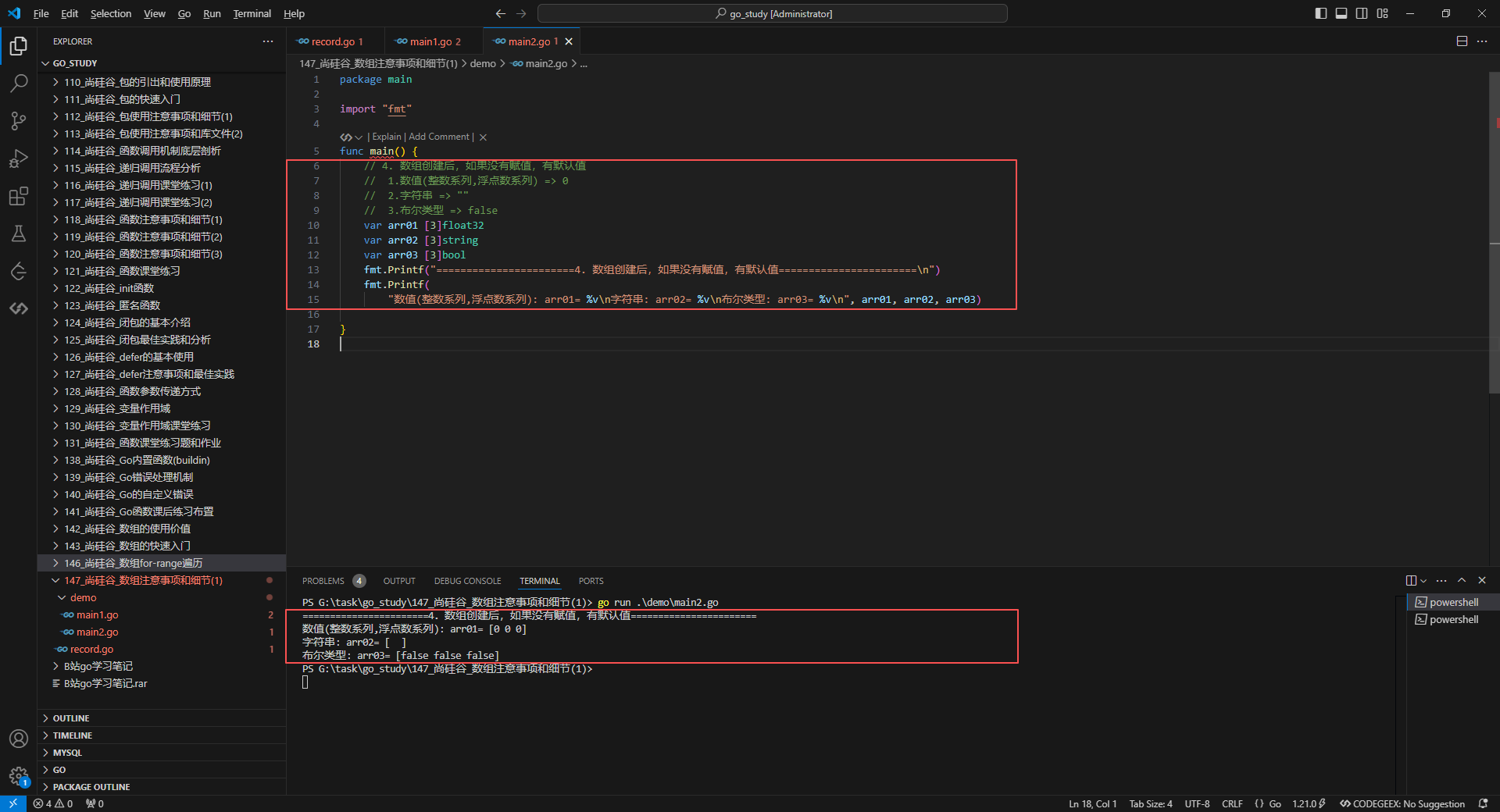Switch to main1.go editor tab

pyautogui.click(x=434, y=41)
